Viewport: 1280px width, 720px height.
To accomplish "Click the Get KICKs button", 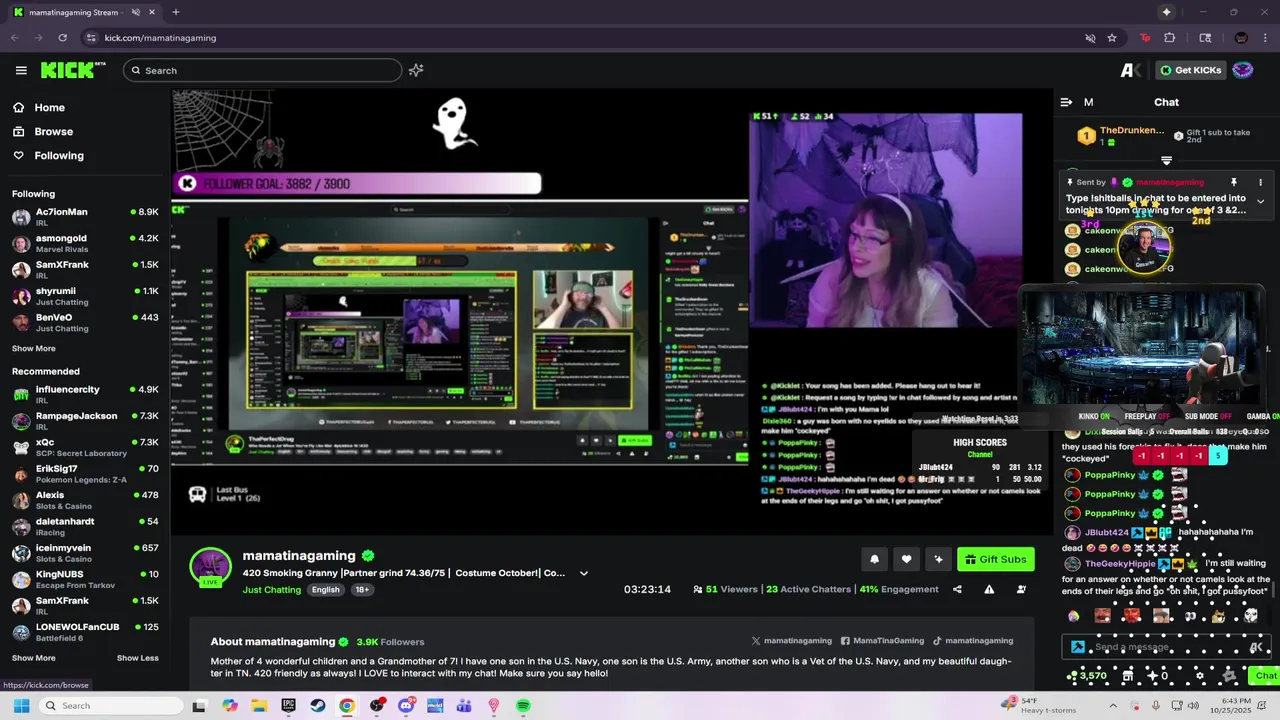I will click(1190, 70).
